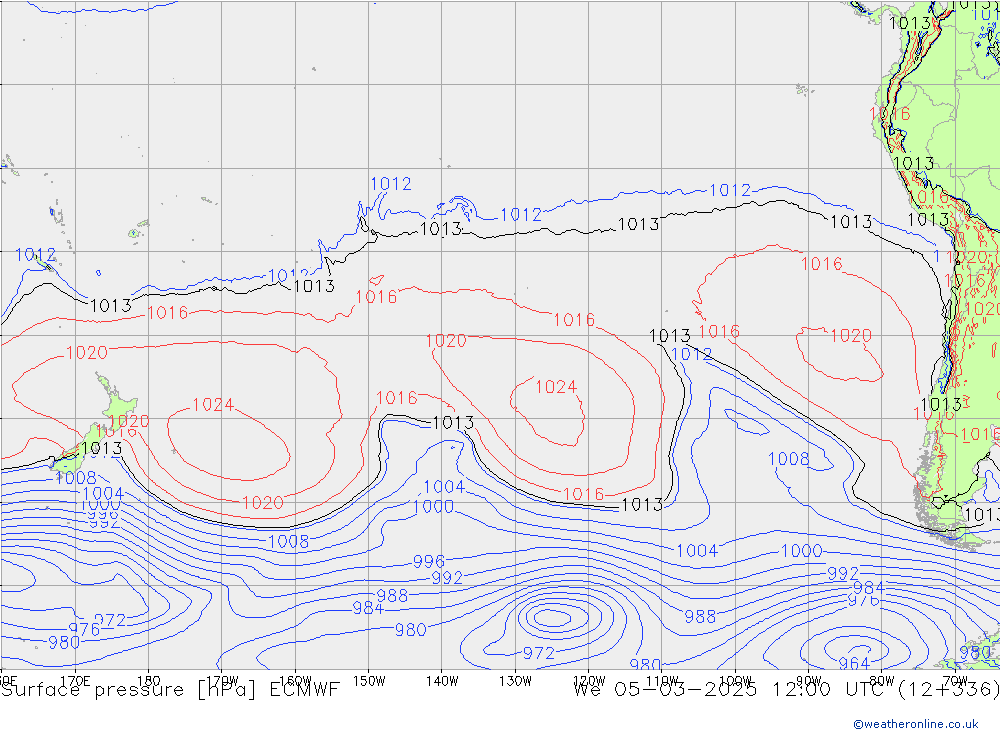Viewport: 1000px width, 733px height.
Task: Click the 'We 05-03-2025 12:00 UTC' timestamp
Action: click(x=731, y=690)
